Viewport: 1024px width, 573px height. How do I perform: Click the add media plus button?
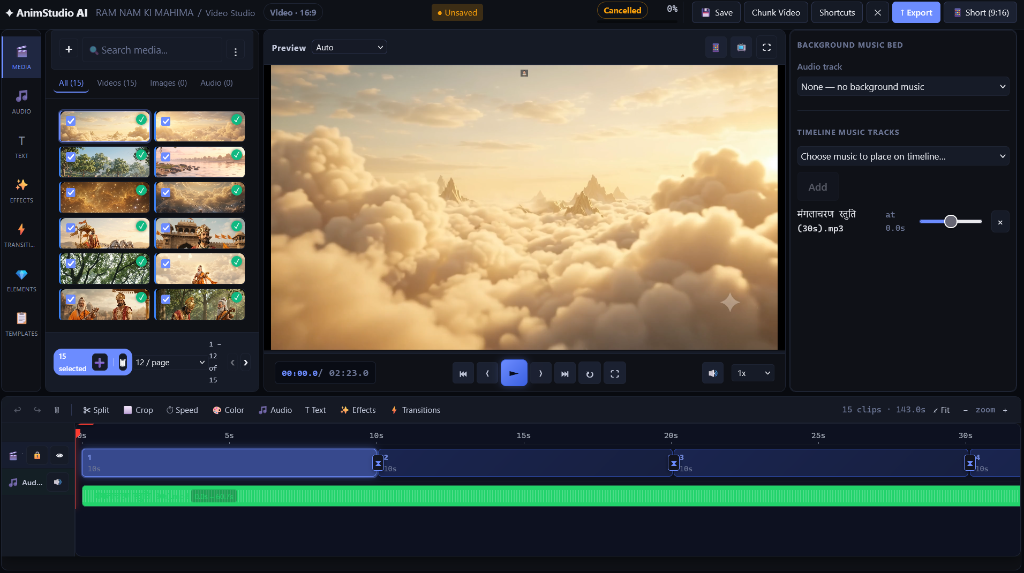[x=69, y=50]
